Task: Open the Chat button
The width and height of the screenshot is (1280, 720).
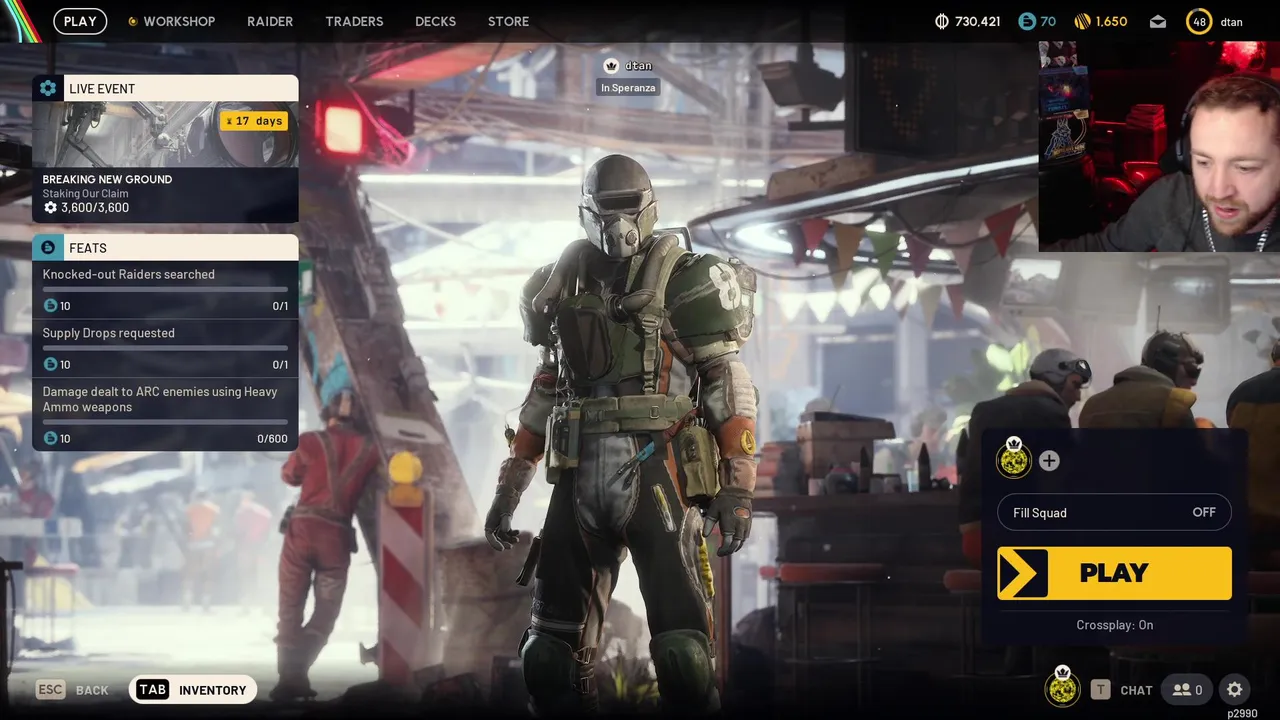Action: pyautogui.click(x=1136, y=690)
